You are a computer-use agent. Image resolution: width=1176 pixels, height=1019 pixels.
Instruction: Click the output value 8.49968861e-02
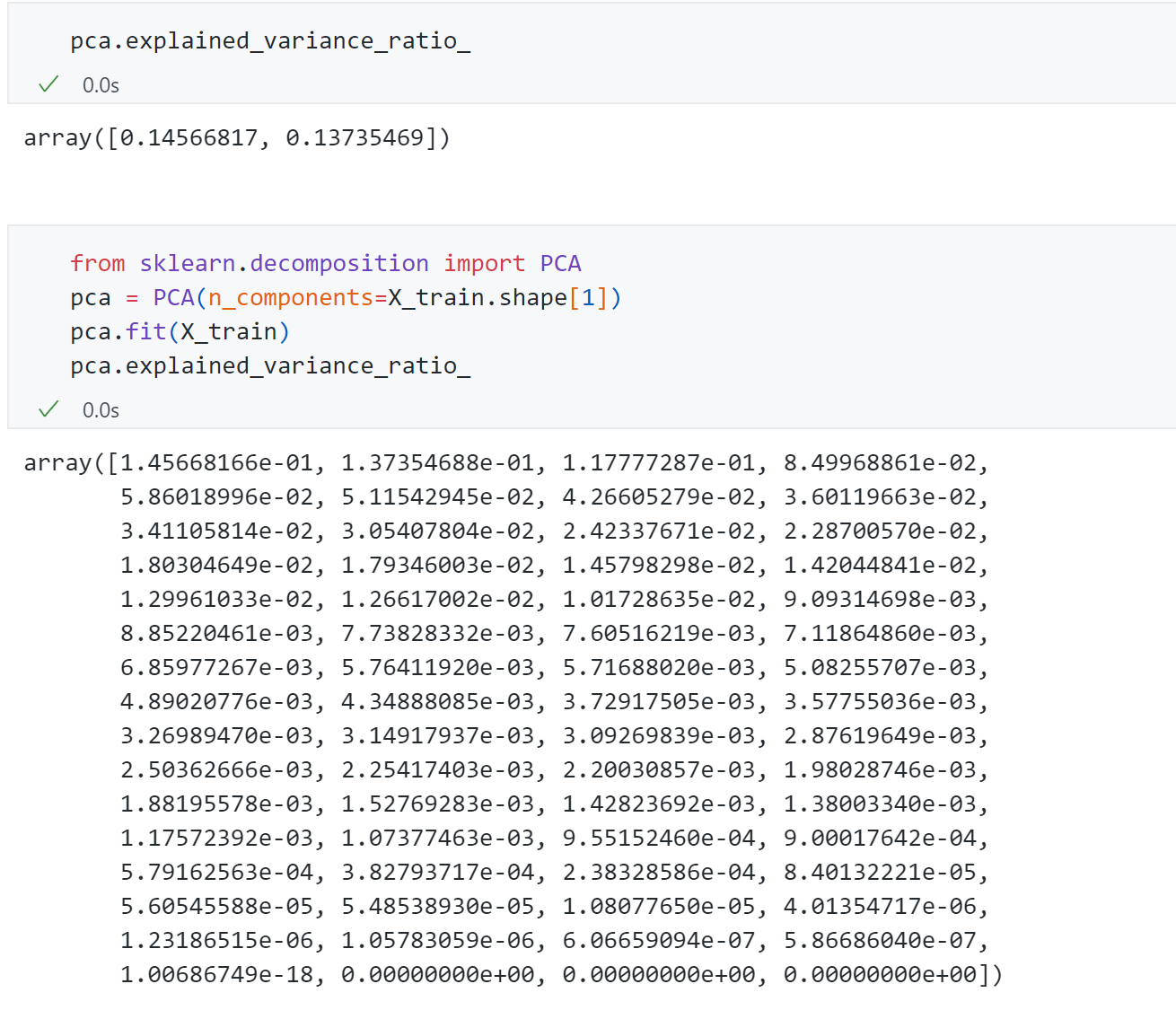click(880, 463)
